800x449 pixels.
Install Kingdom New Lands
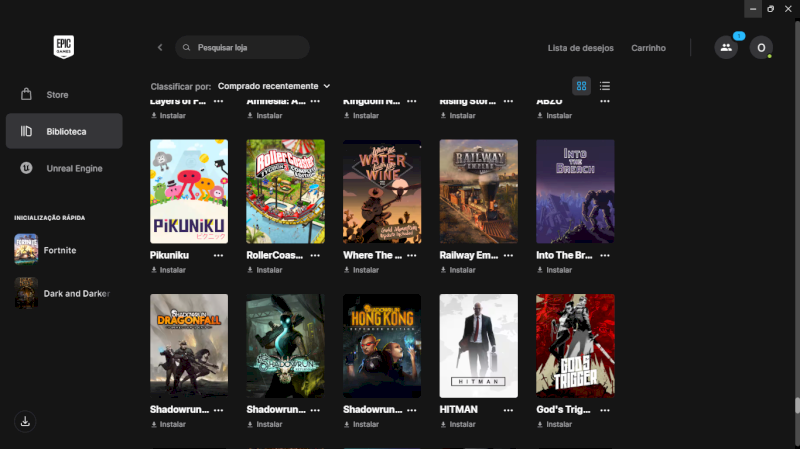361,116
